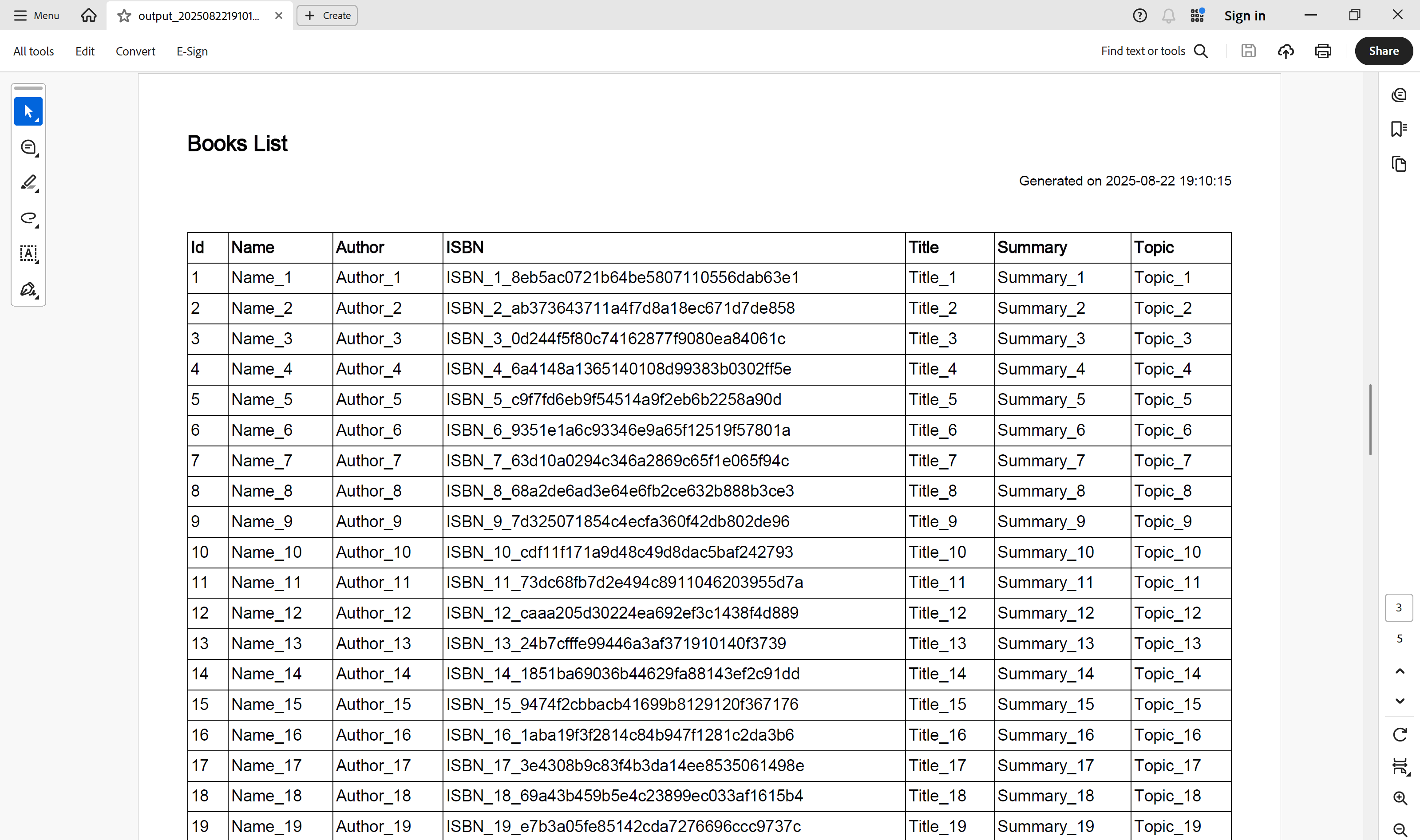Click the Sign in link
The height and width of the screenshot is (840, 1420).
pos(1245,16)
